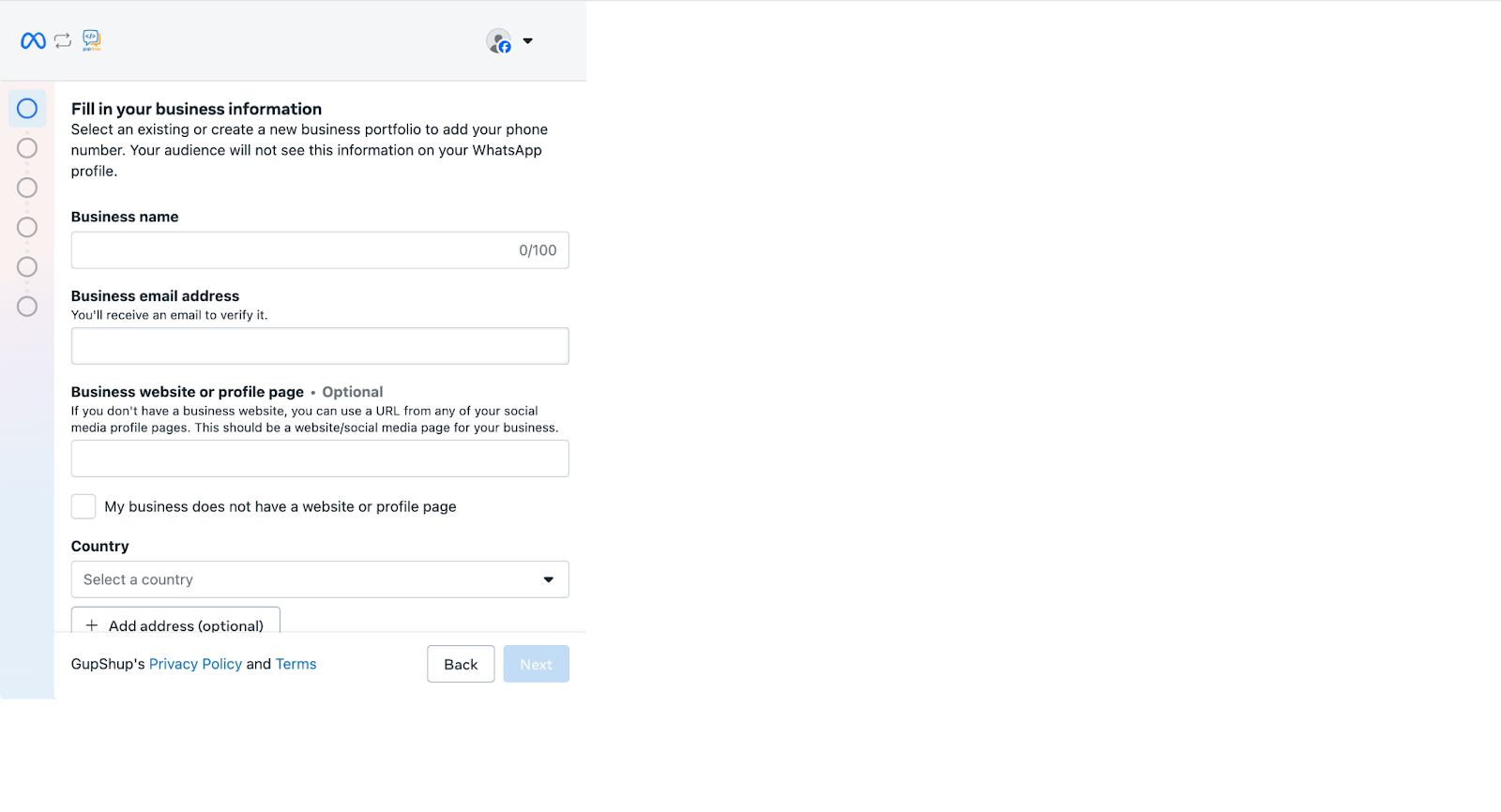Click the Add address (optional) button
1501x812 pixels.
(x=175, y=623)
